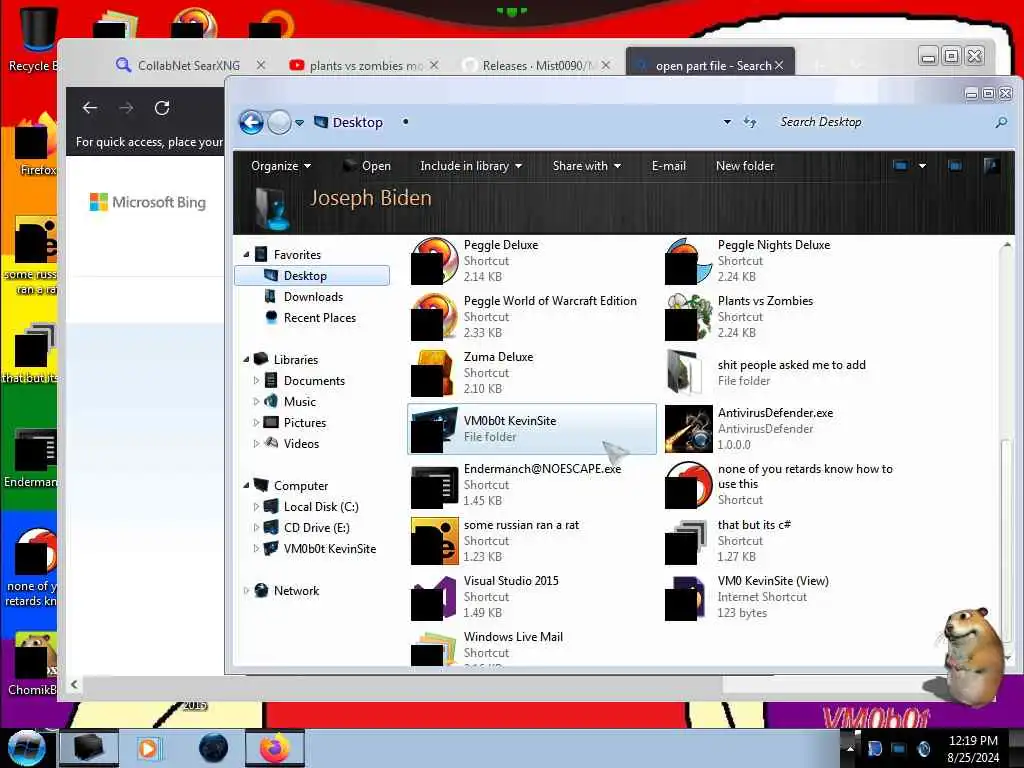The image size is (1024, 768).
Task: Open the Peggle Deluxe shortcut icon
Action: pos(434,261)
